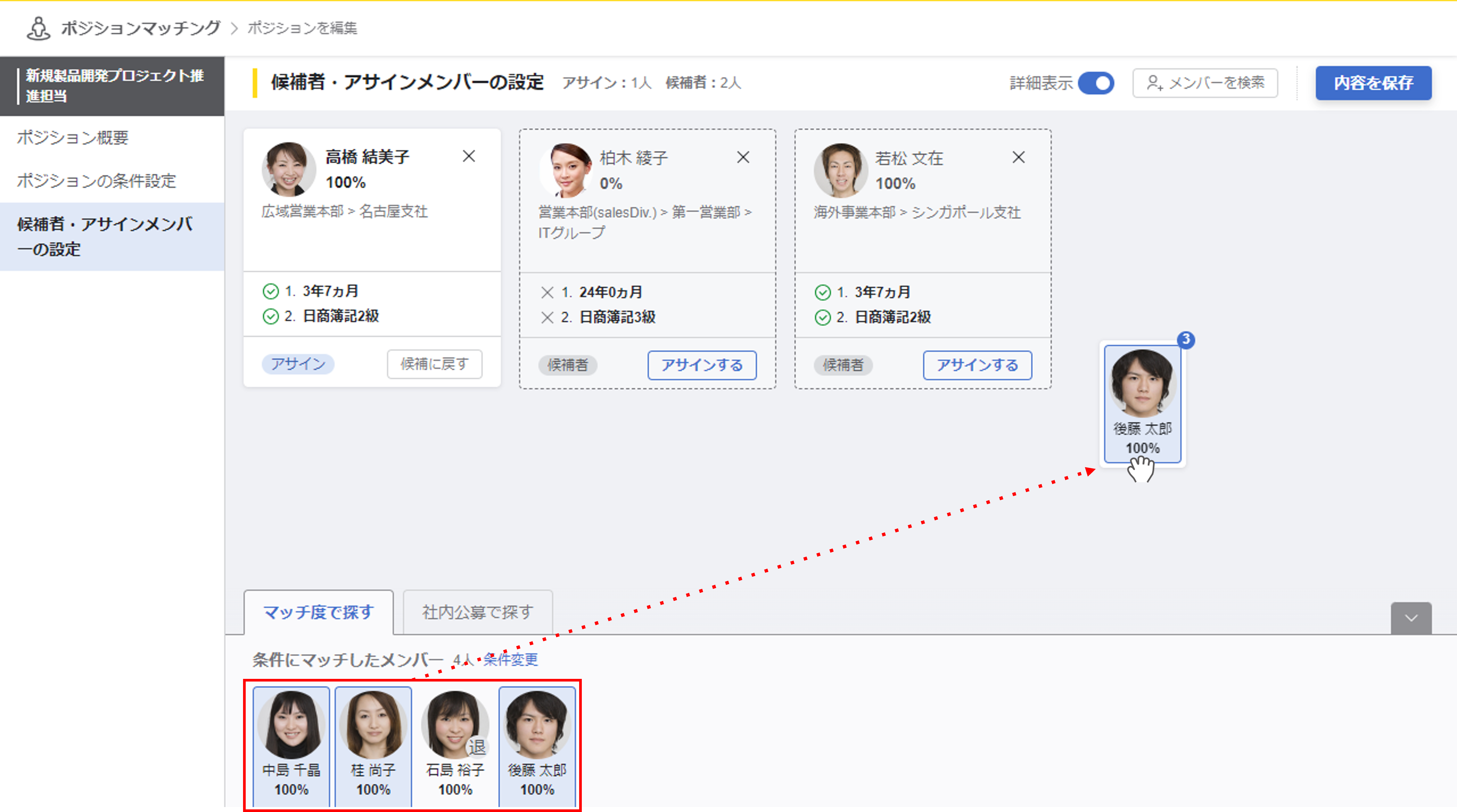Viewport: 1457px width, 812px height.
Task: Click ポジションを編集 breadcrumb text
Action: [302, 28]
